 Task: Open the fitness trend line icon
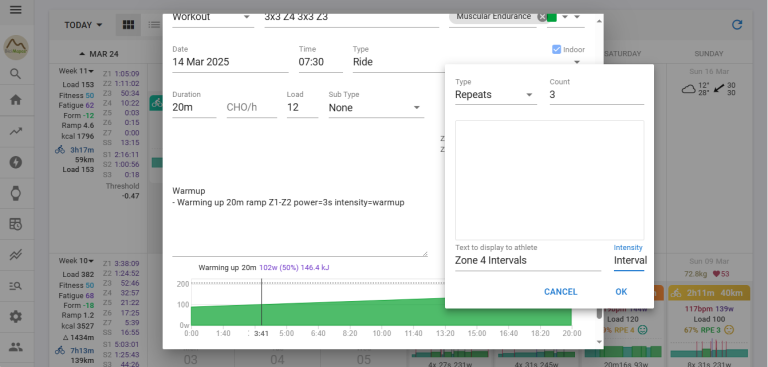pos(16,131)
